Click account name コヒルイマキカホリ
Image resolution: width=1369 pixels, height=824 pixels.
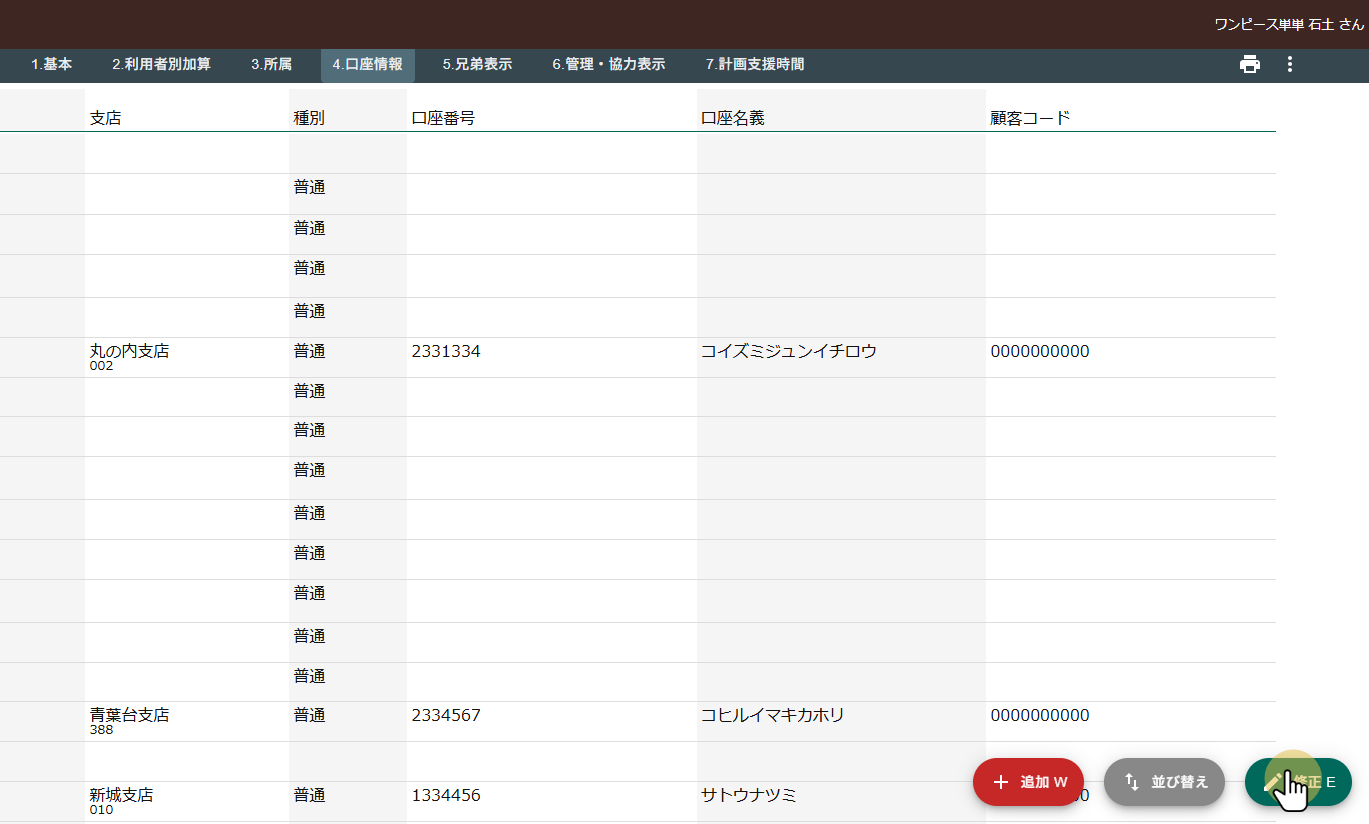pos(772,716)
